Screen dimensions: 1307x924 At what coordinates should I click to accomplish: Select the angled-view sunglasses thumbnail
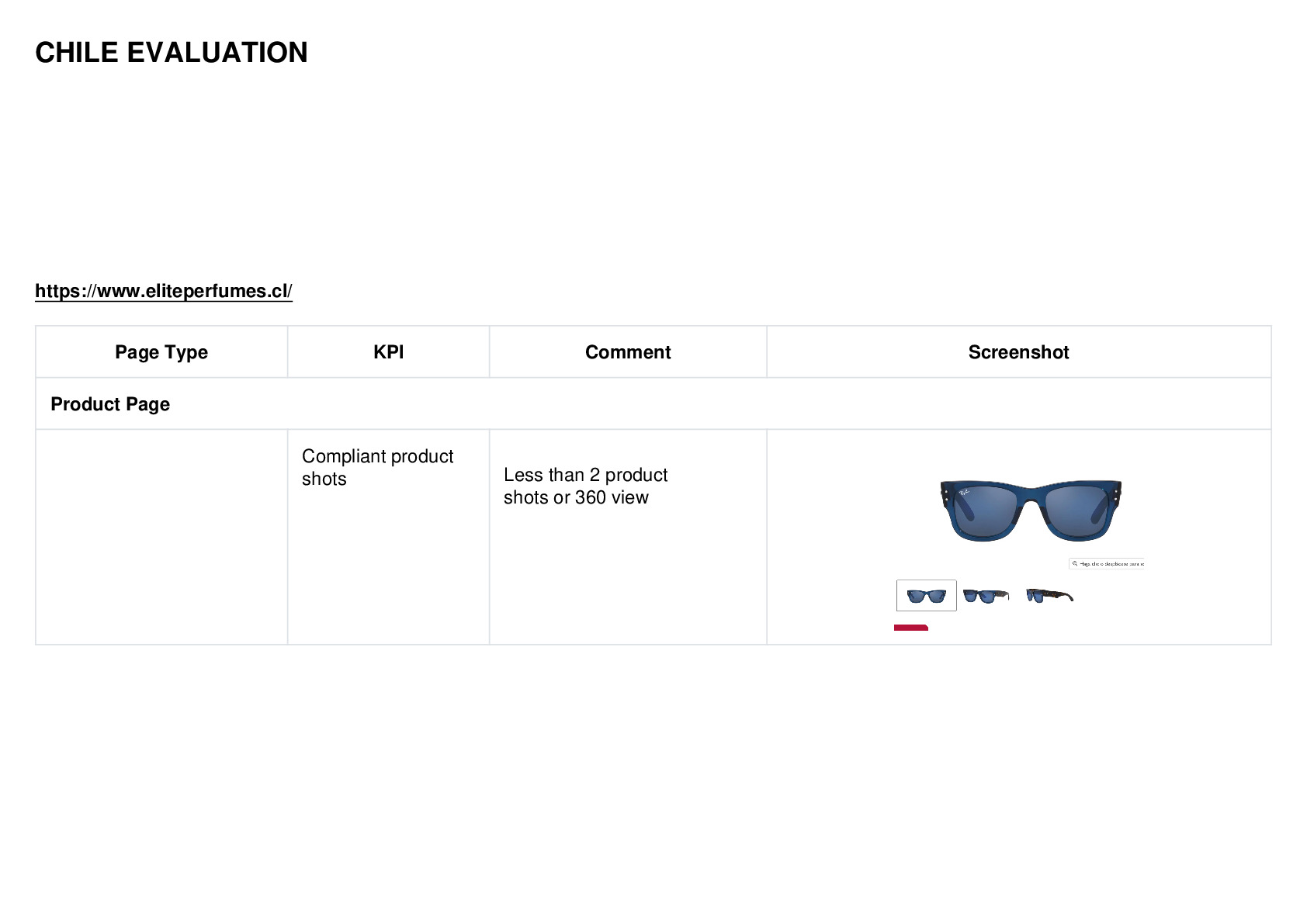pos(986,596)
